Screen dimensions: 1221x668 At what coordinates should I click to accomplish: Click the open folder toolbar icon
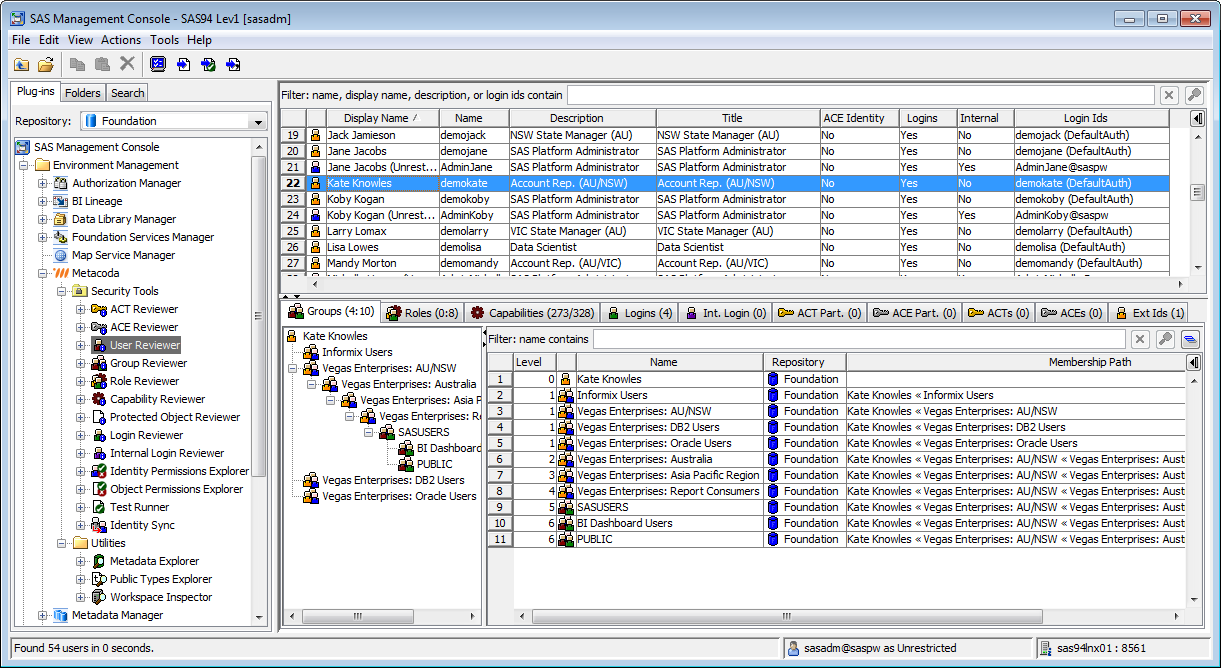point(46,64)
